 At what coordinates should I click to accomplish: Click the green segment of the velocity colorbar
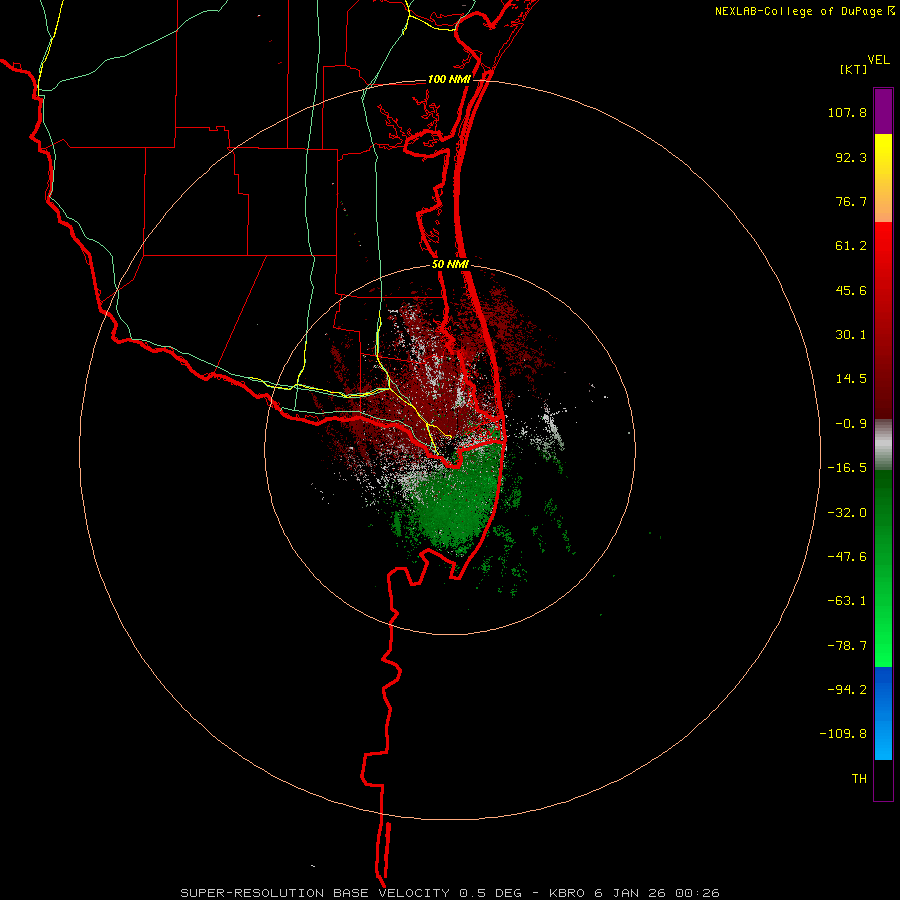coord(883,568)
